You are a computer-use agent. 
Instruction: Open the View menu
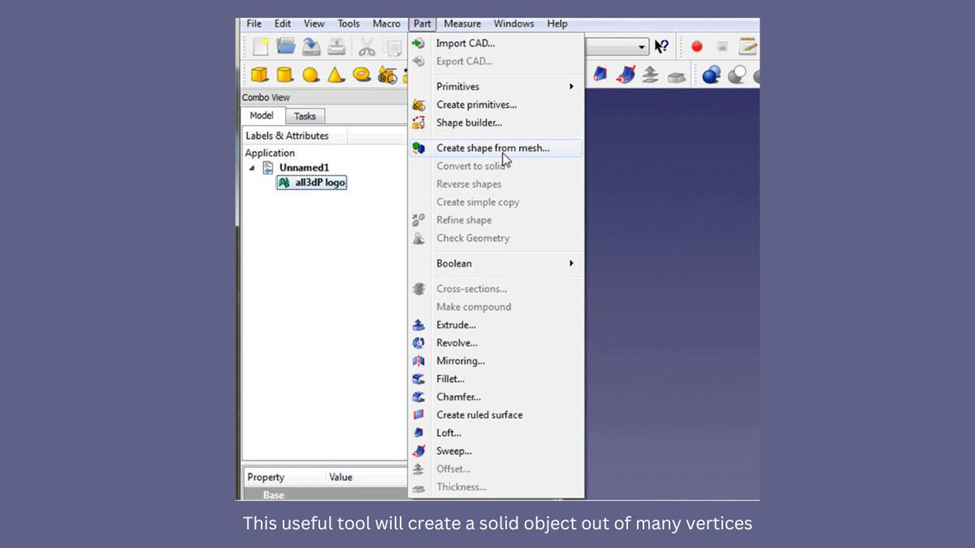click(314, 24)
